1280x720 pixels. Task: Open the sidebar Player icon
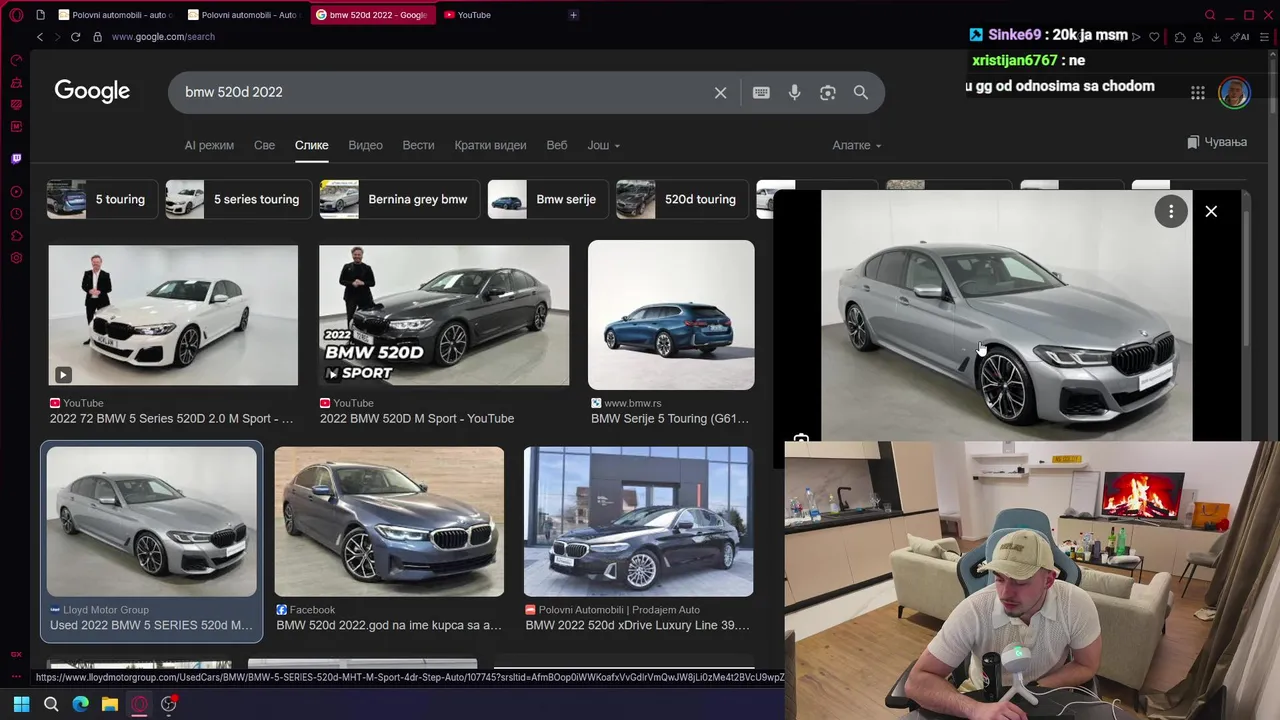click(x=16, y=191)
